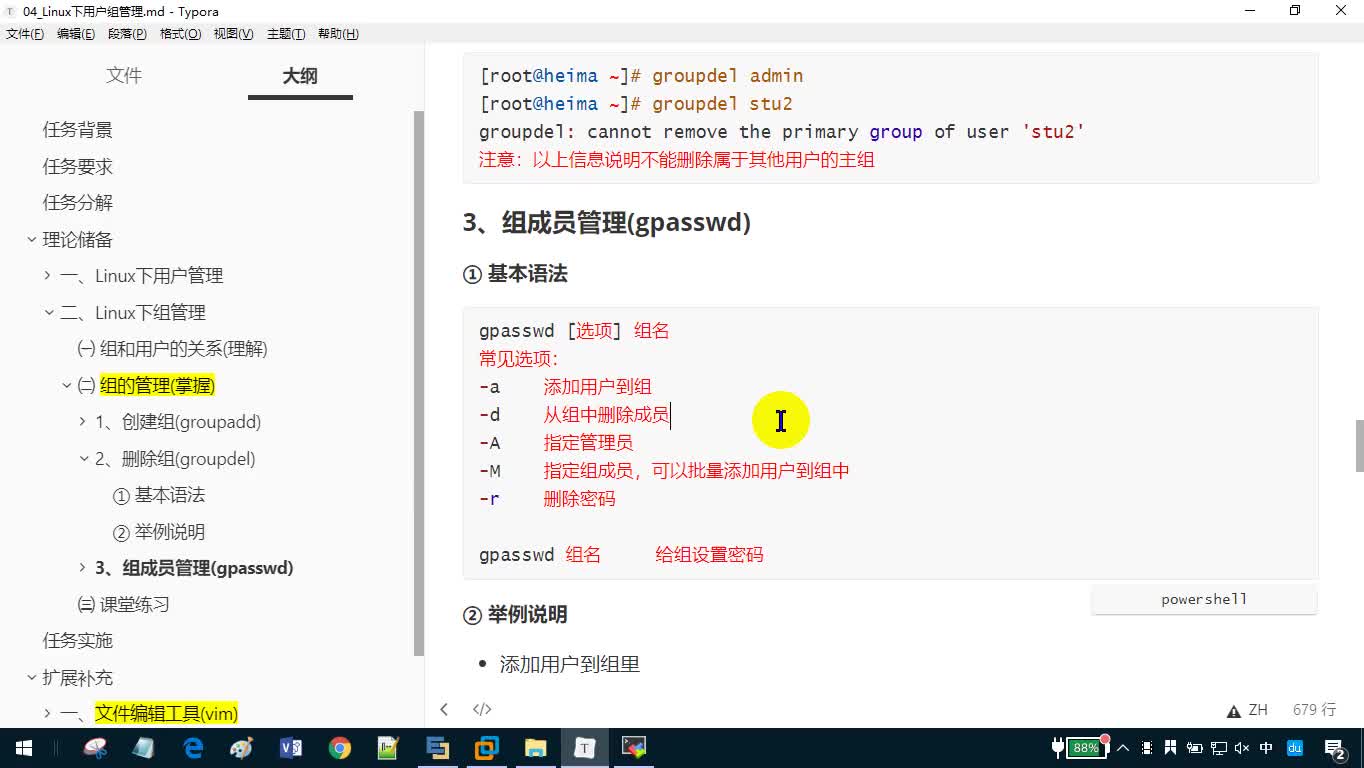The height and width of the screenshot is (768, 1364).
Task: Hide the sidebar with back arrow
Action: tap(444, 709)
